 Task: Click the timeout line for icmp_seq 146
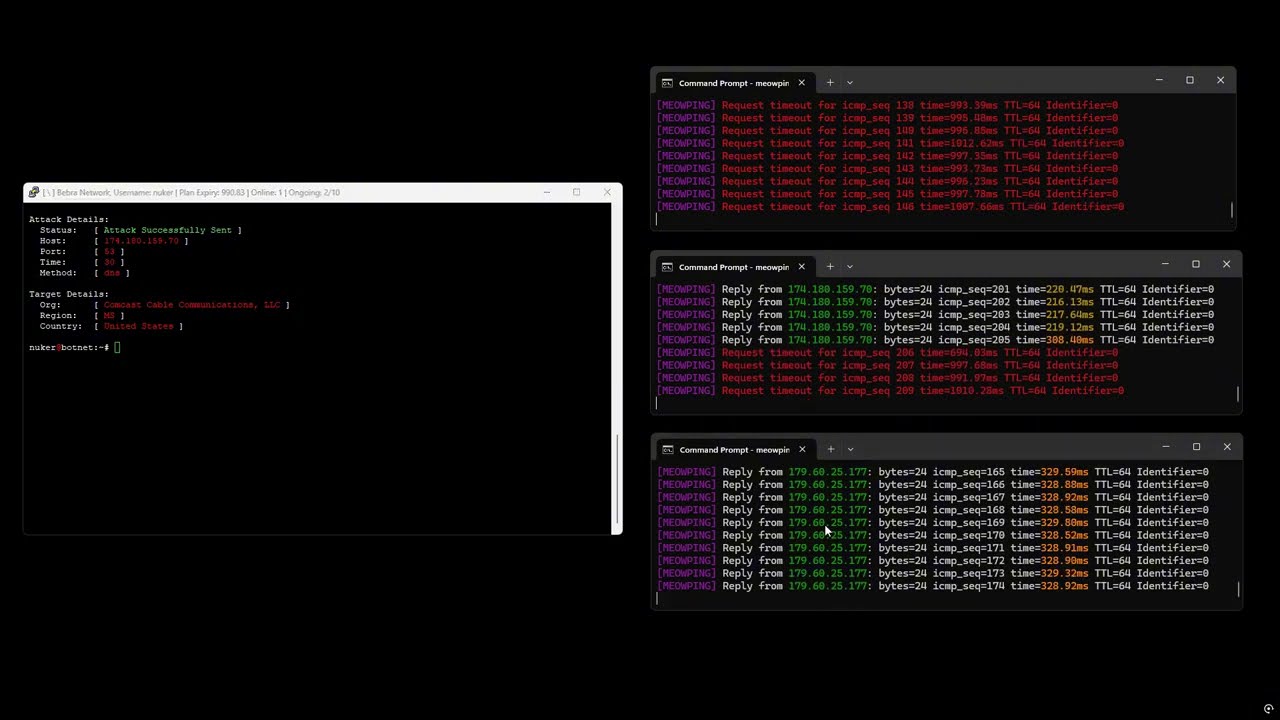[890, 207]
